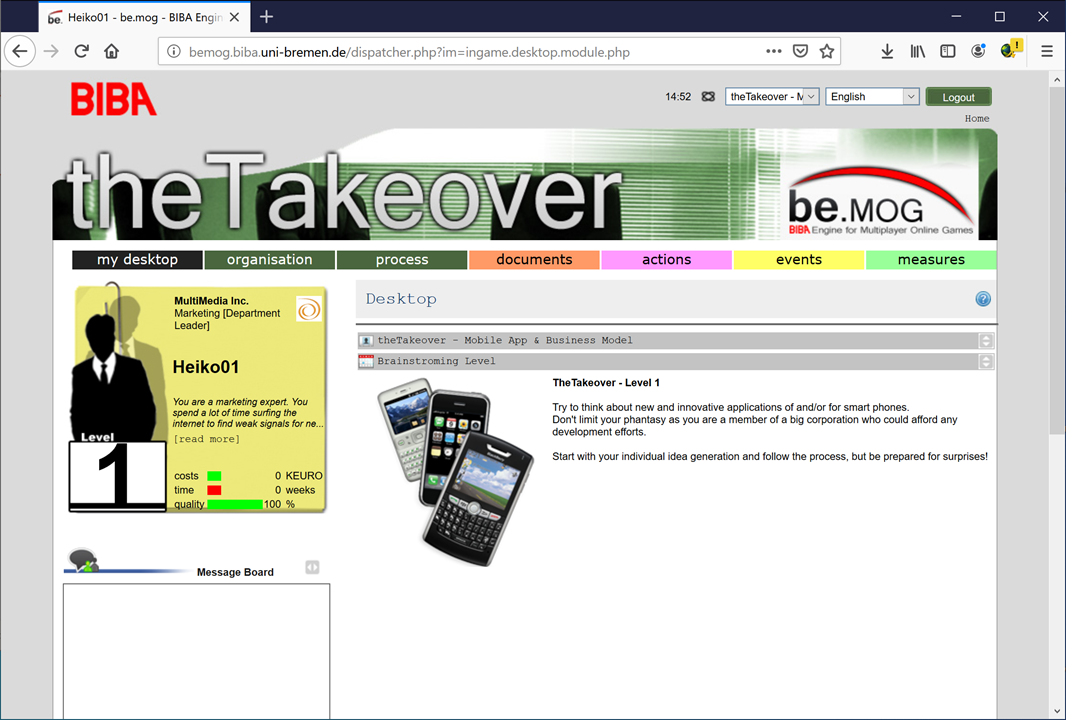The image size is (1066, 720).
Task: Click the Logout button
Action: pyautogui.click(x=959, y=97)
